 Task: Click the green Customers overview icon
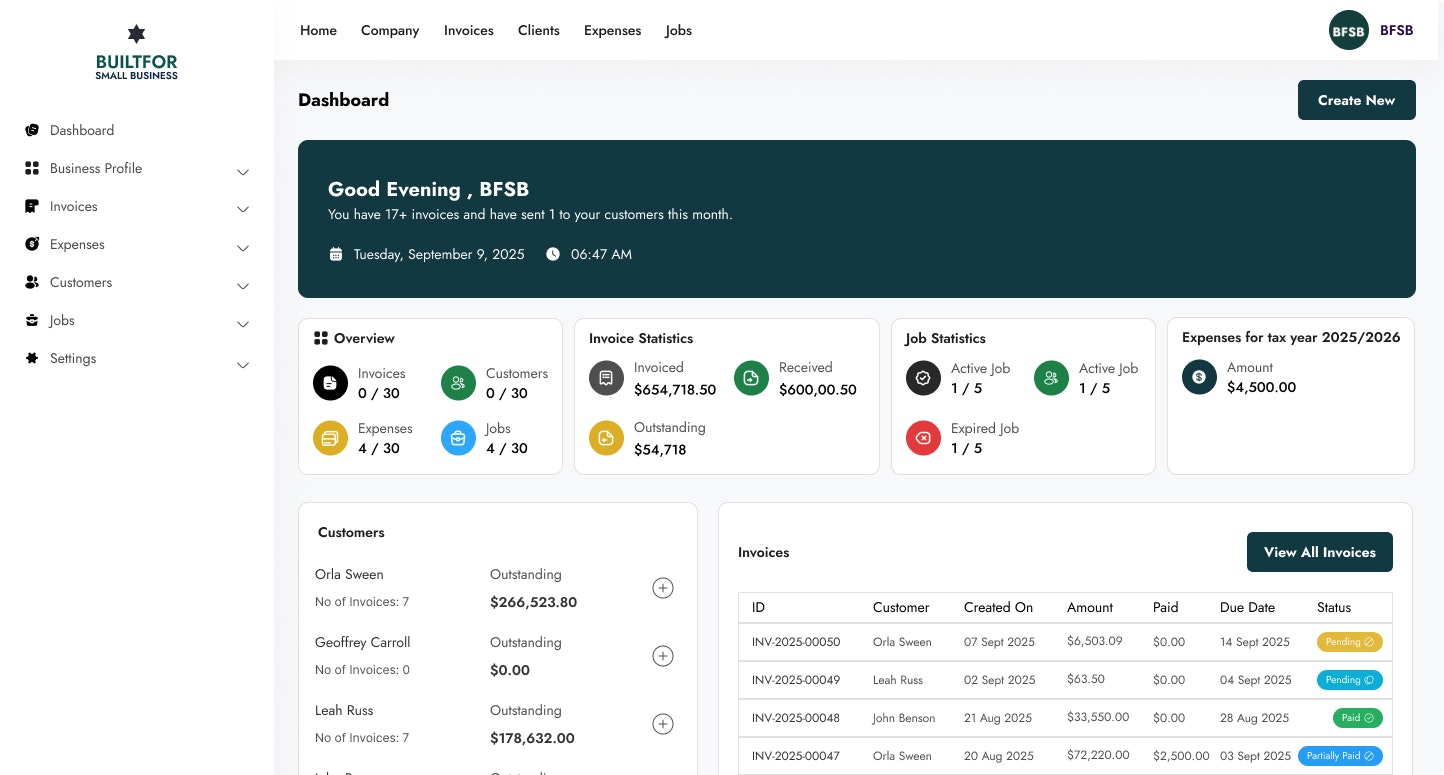458,383
